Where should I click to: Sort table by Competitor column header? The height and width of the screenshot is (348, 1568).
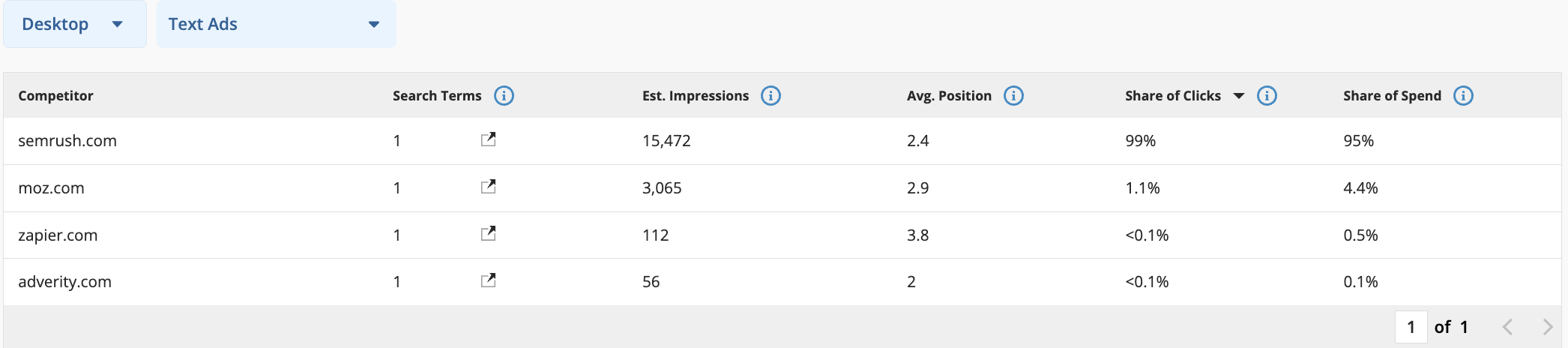pos(55,96)
